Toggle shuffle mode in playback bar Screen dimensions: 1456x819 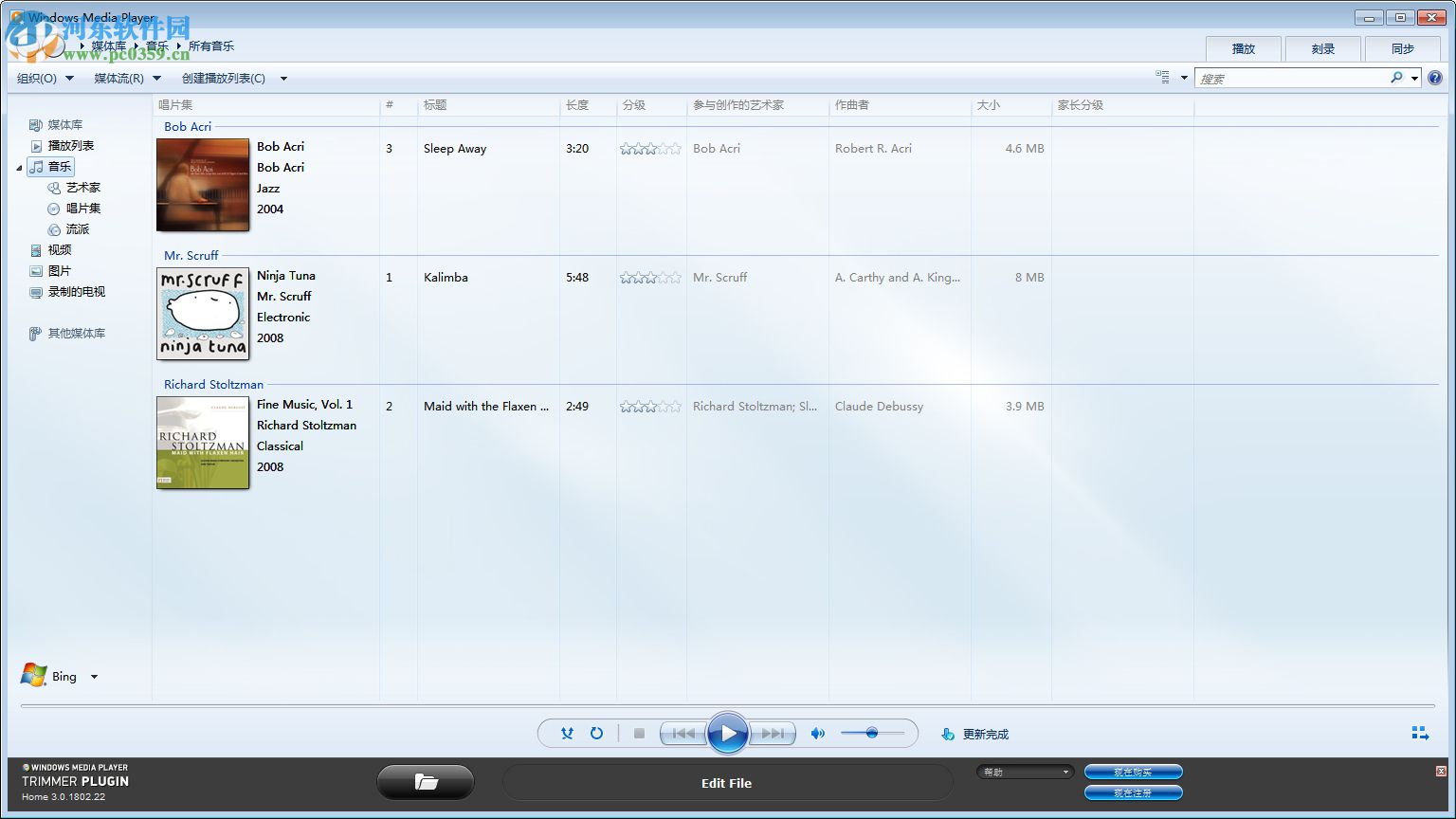click(567, 733)
